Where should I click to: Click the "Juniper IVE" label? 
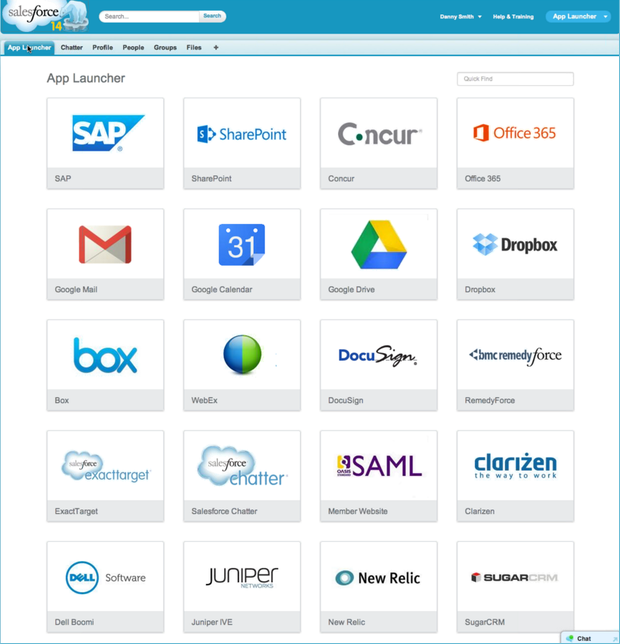coord(211,622)
